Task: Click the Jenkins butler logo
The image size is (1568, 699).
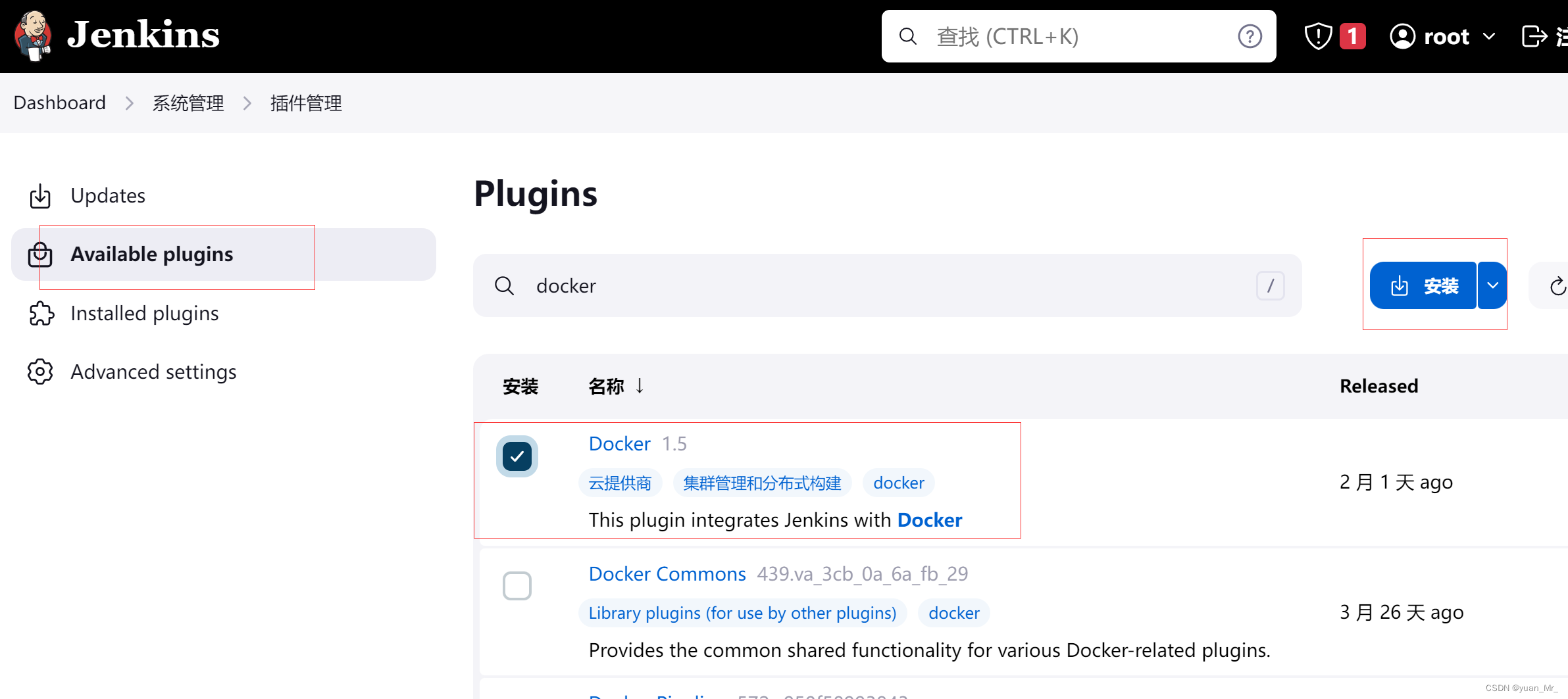Action: pyautogui.click(x=33, y=36)
